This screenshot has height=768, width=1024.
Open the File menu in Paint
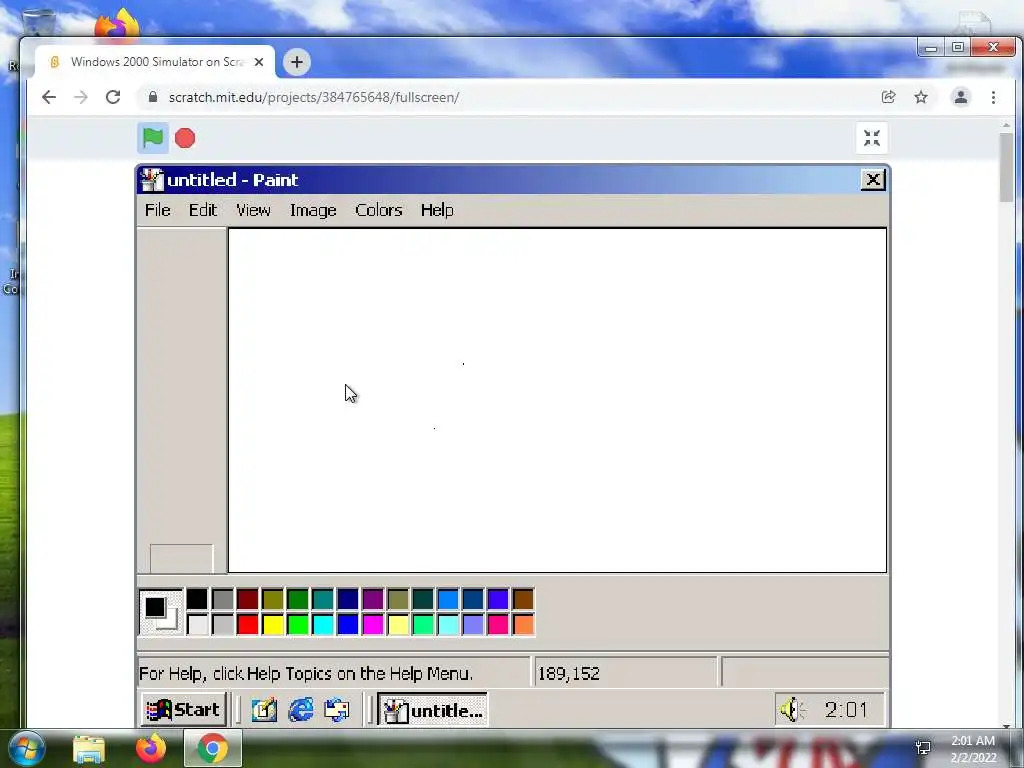157,210
